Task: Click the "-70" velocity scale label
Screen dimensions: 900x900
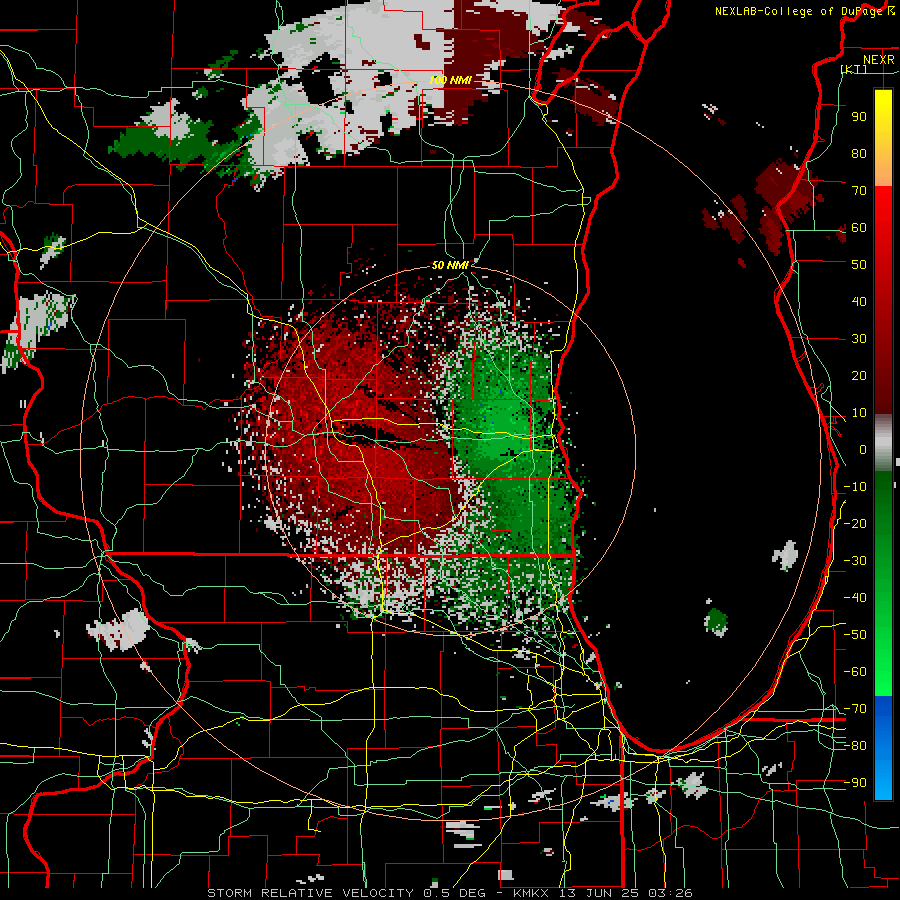Action: click(855, 709)
